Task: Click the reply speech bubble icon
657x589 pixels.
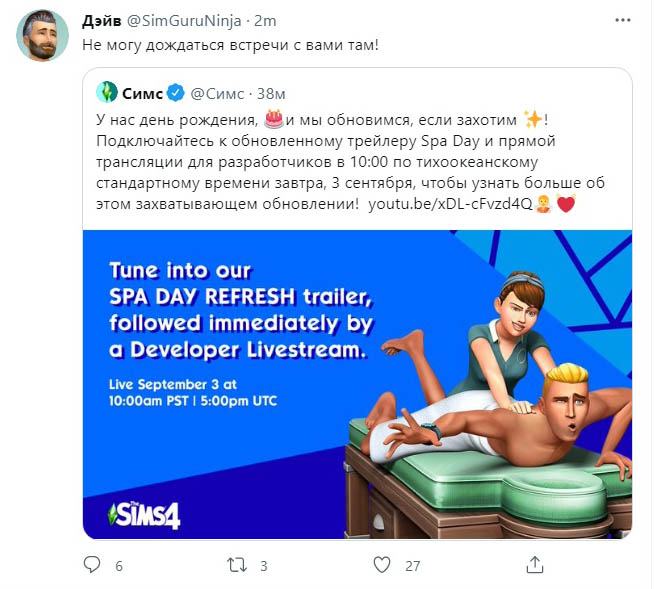Action: pyautogui.click(x=92, y=565)
